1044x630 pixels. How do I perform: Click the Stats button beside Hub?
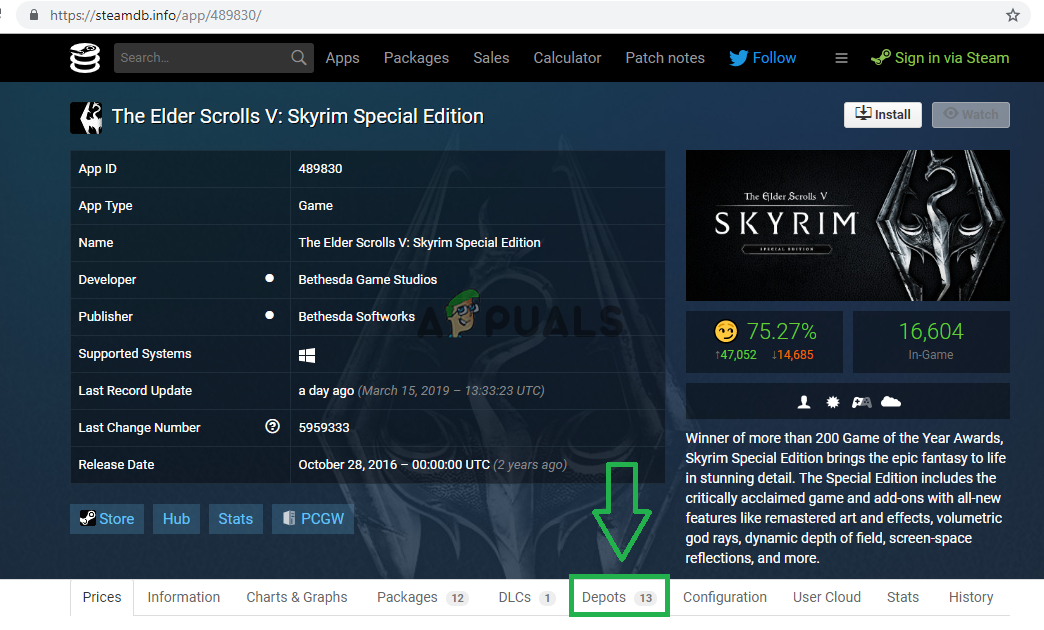pyautogui.click(x=236, y=519)
